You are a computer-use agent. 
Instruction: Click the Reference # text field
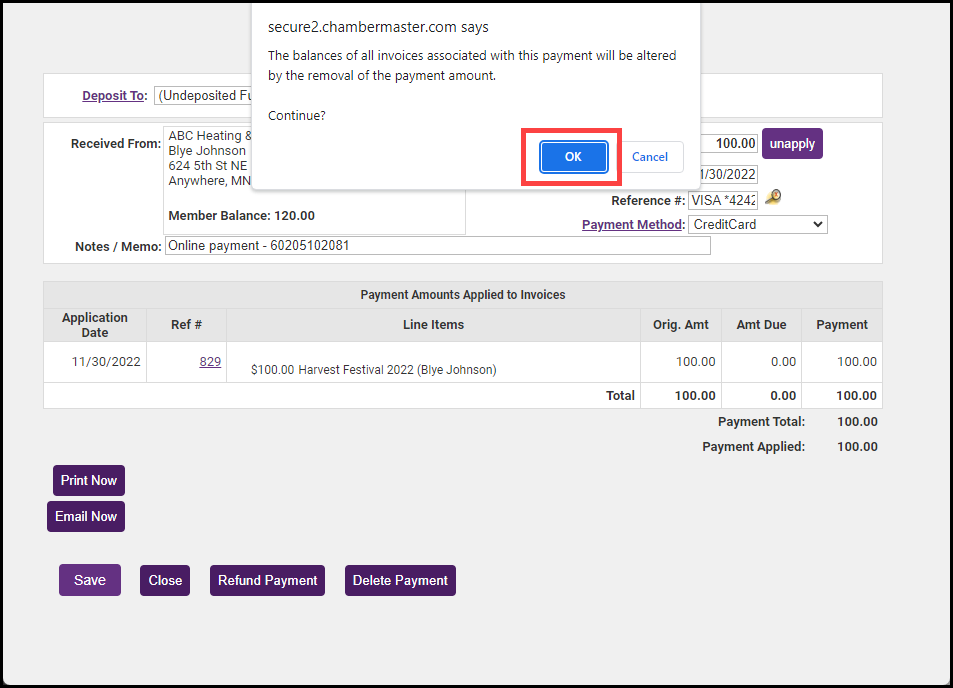tap(722, 200)
